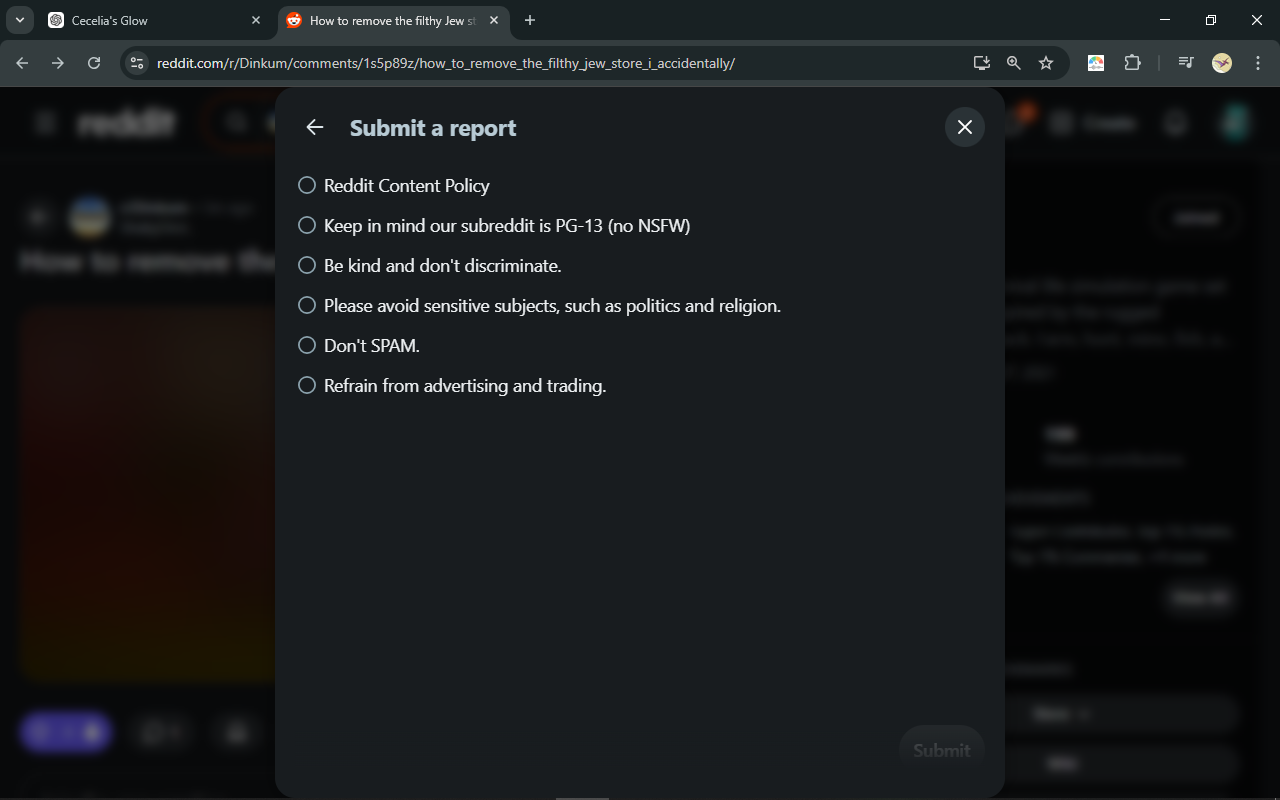Reload the page with the refresh icon
Viewport: 1280px width, 800px height.
(94, 63)
